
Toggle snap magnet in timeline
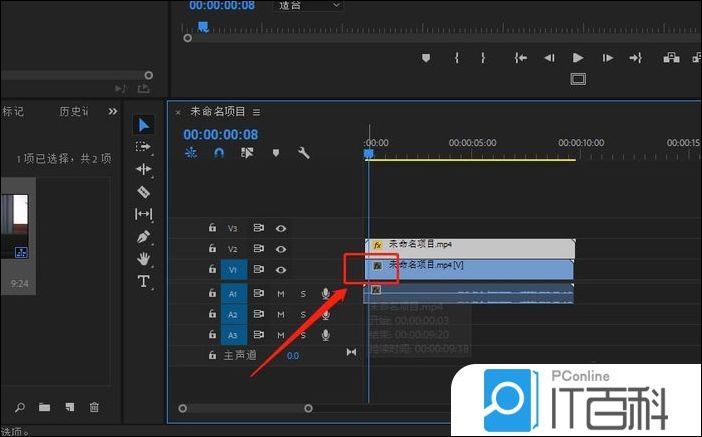click(x=219, y=153)
